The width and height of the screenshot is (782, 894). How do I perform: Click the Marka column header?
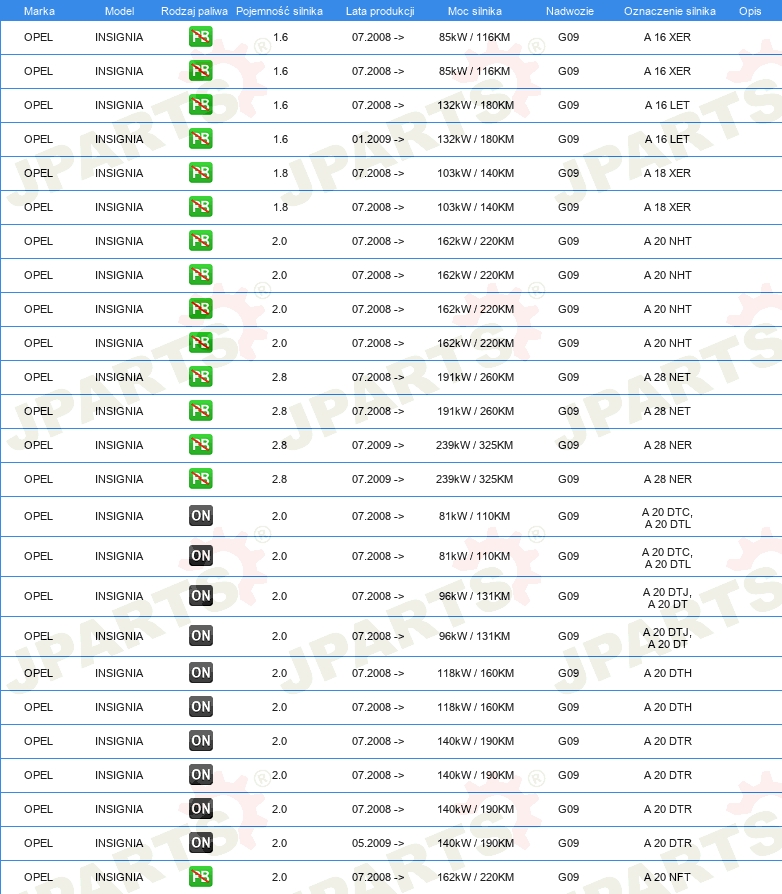(39, 11)
